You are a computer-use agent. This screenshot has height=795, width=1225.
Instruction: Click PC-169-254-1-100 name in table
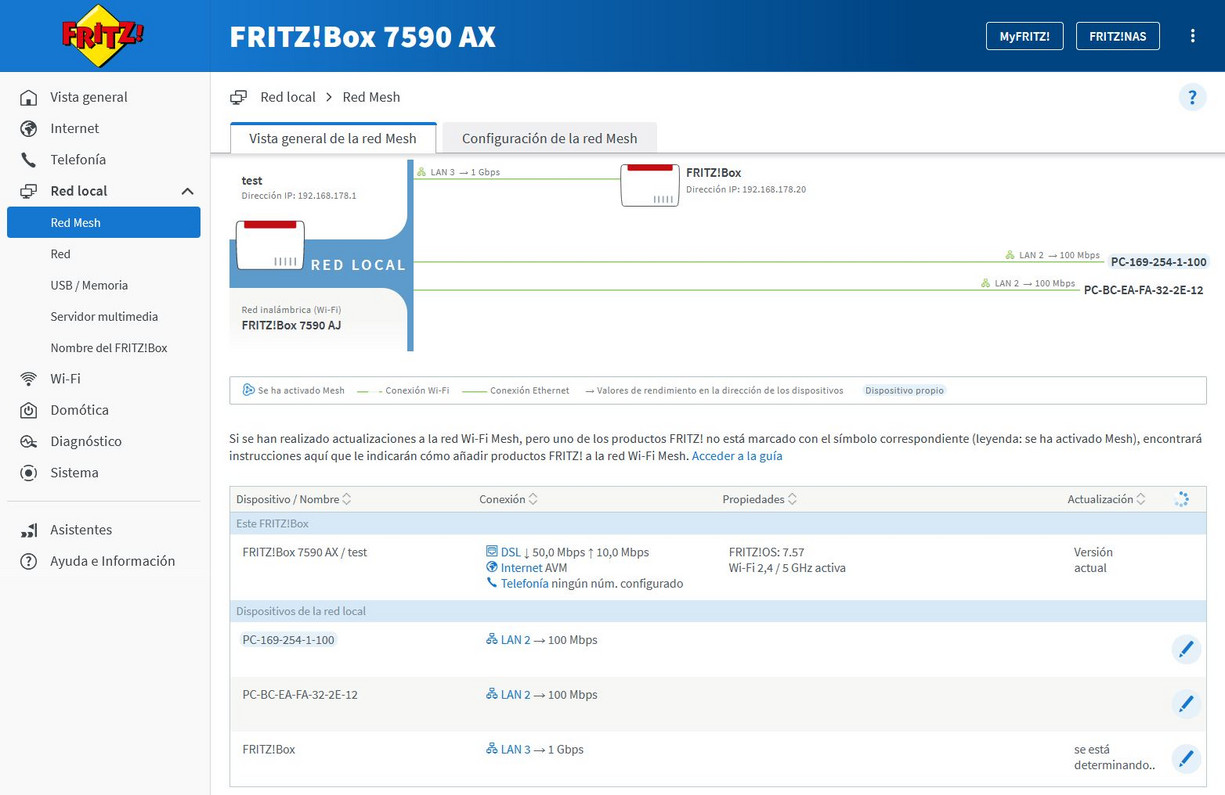click(289, 640)
